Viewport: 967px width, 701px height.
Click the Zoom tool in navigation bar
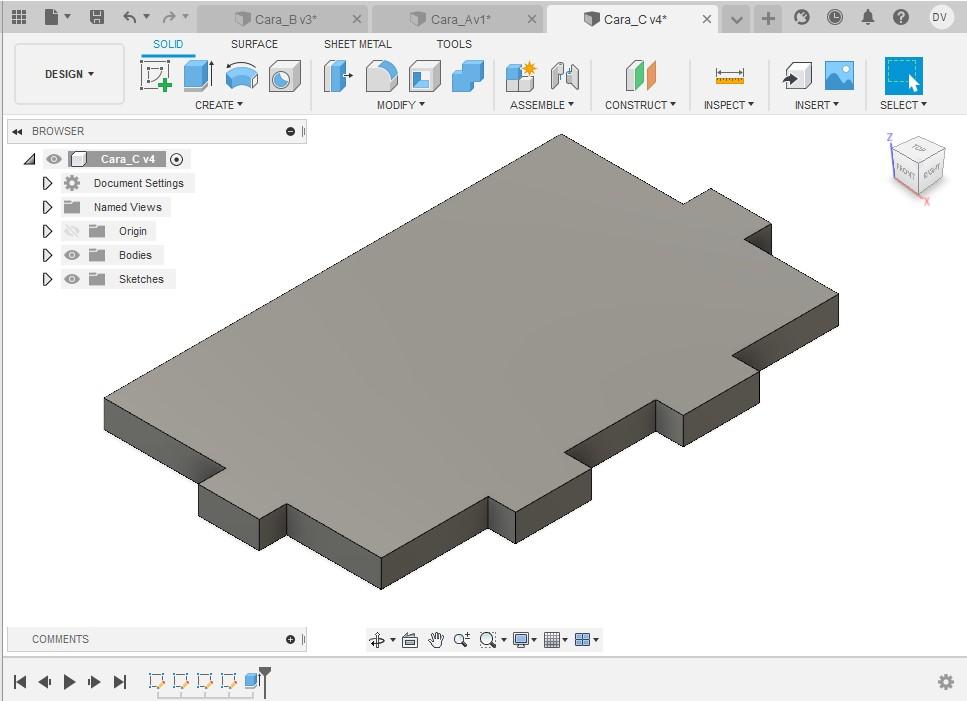pyautogui.click(x=461, y=640)
